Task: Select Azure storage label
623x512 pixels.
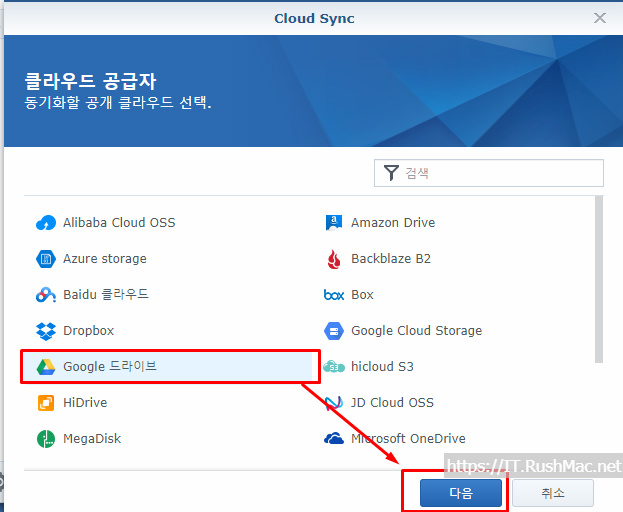Action: point(105,259)
